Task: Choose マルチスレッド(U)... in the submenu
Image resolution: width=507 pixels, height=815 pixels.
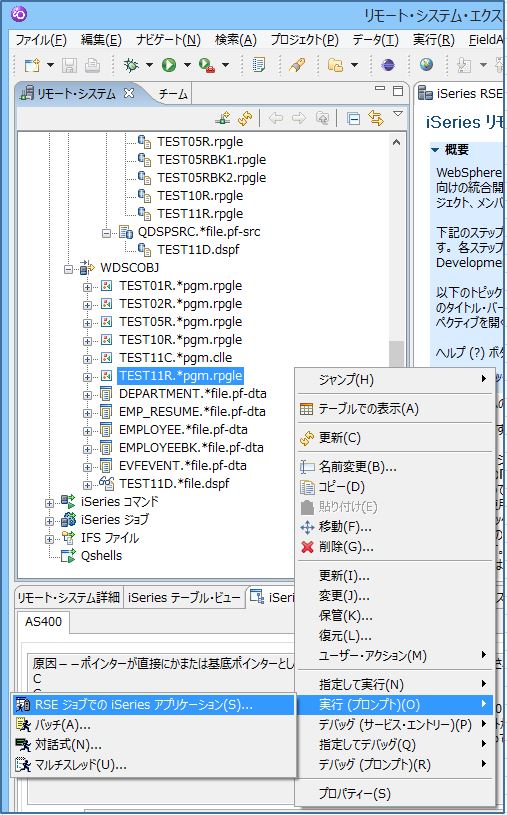Action: coord(153,765)
